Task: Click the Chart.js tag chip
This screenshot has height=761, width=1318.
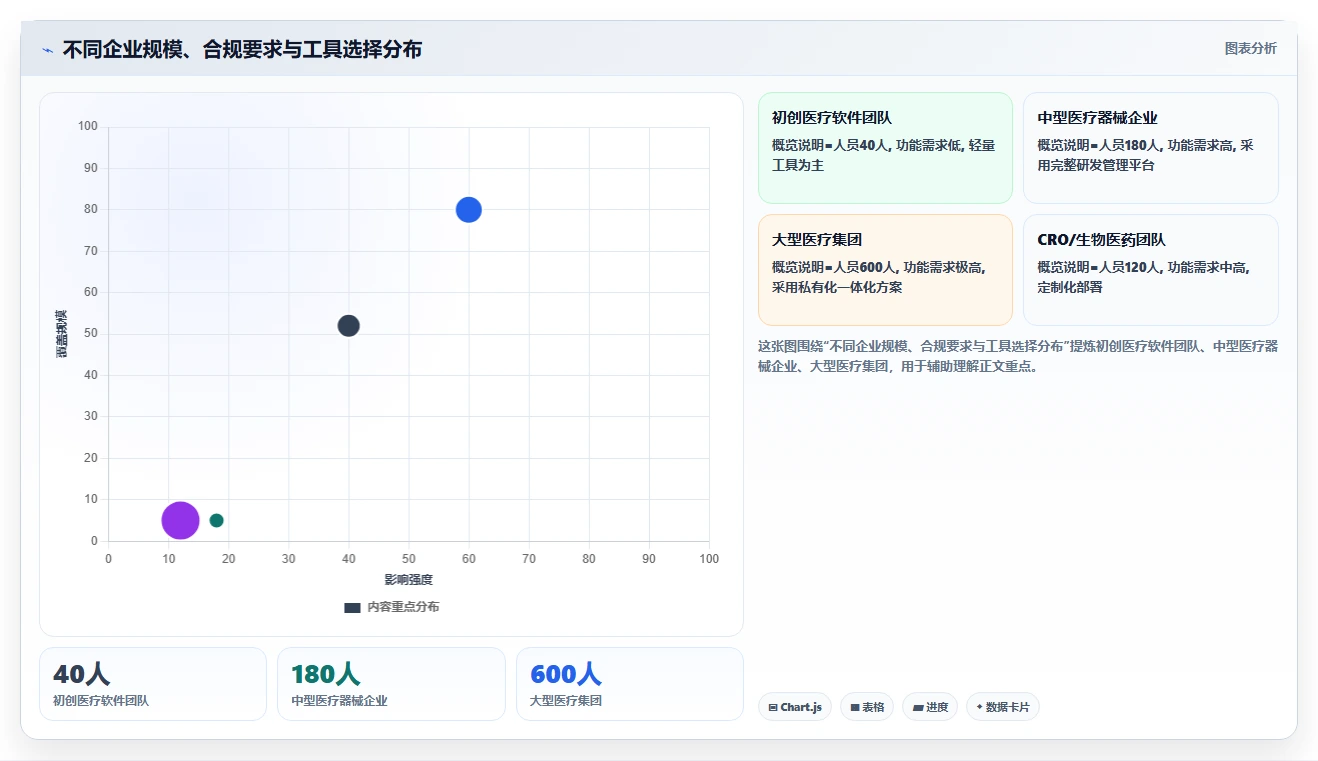Action: [795, 707]
